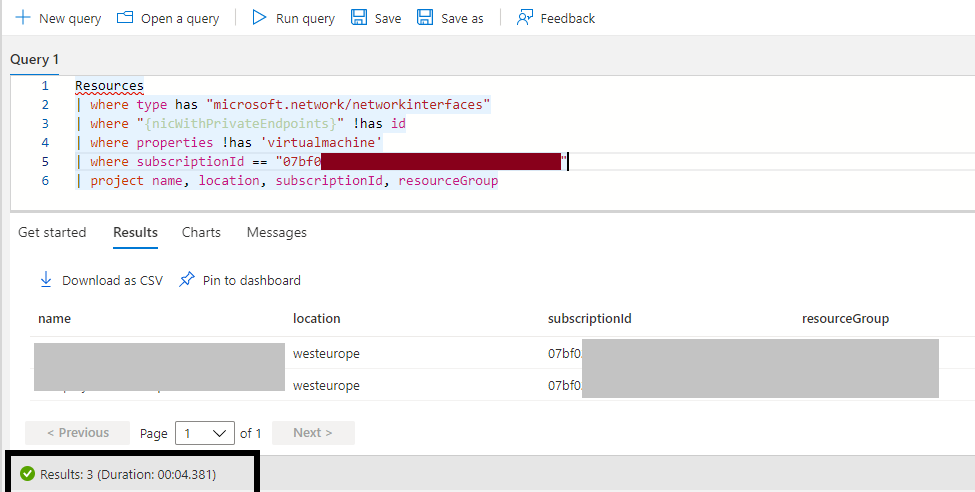Click the subscriptionId column header
Viewport: 975px width, 492px height.
(x=589, y=318)
